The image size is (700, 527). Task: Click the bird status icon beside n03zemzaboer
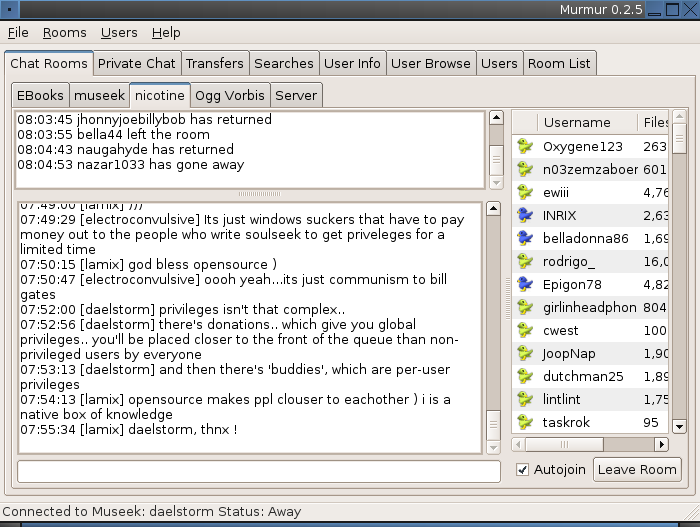(525, 169)
